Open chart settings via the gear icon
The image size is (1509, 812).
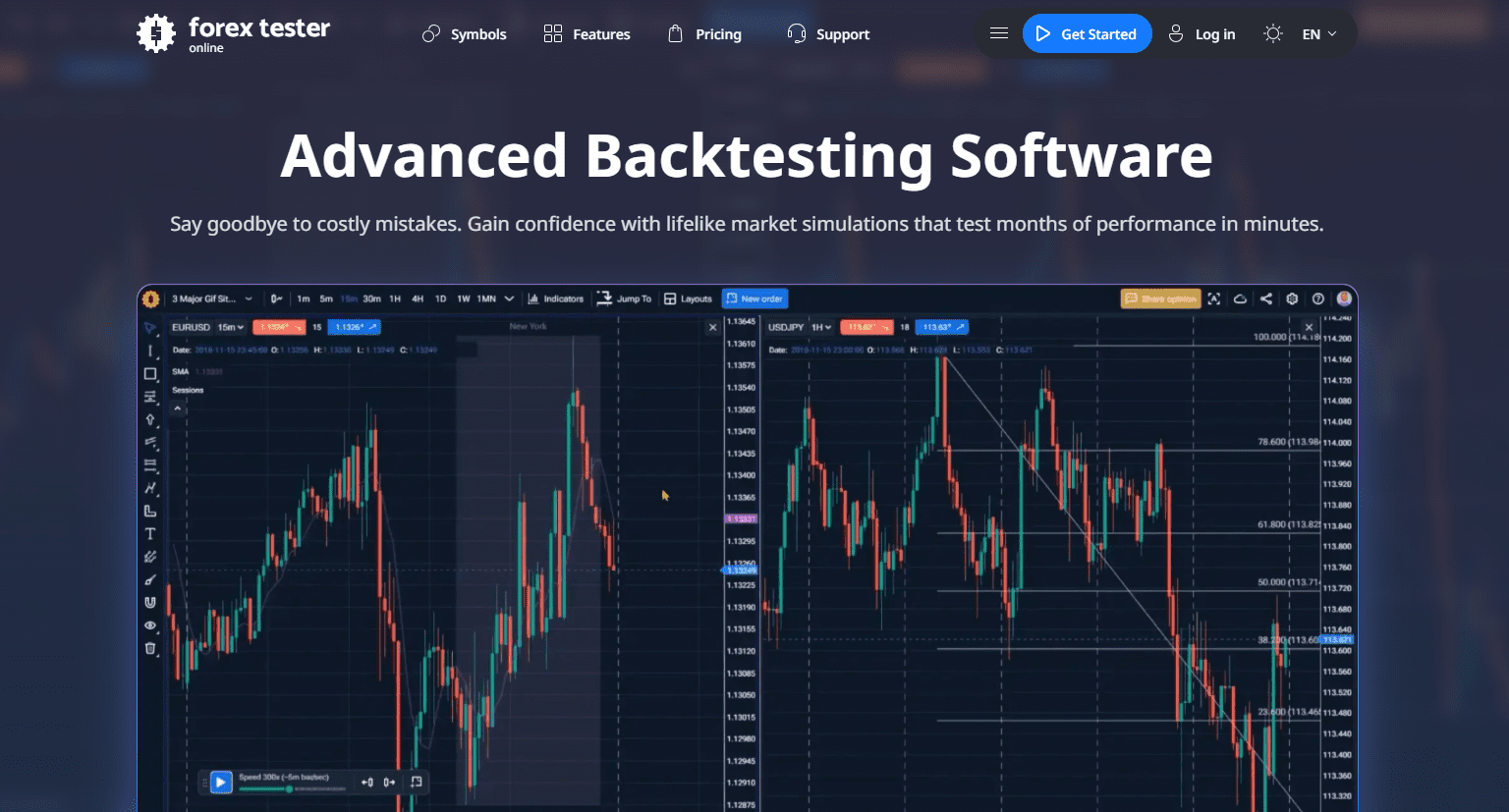tap(1292, 298)
